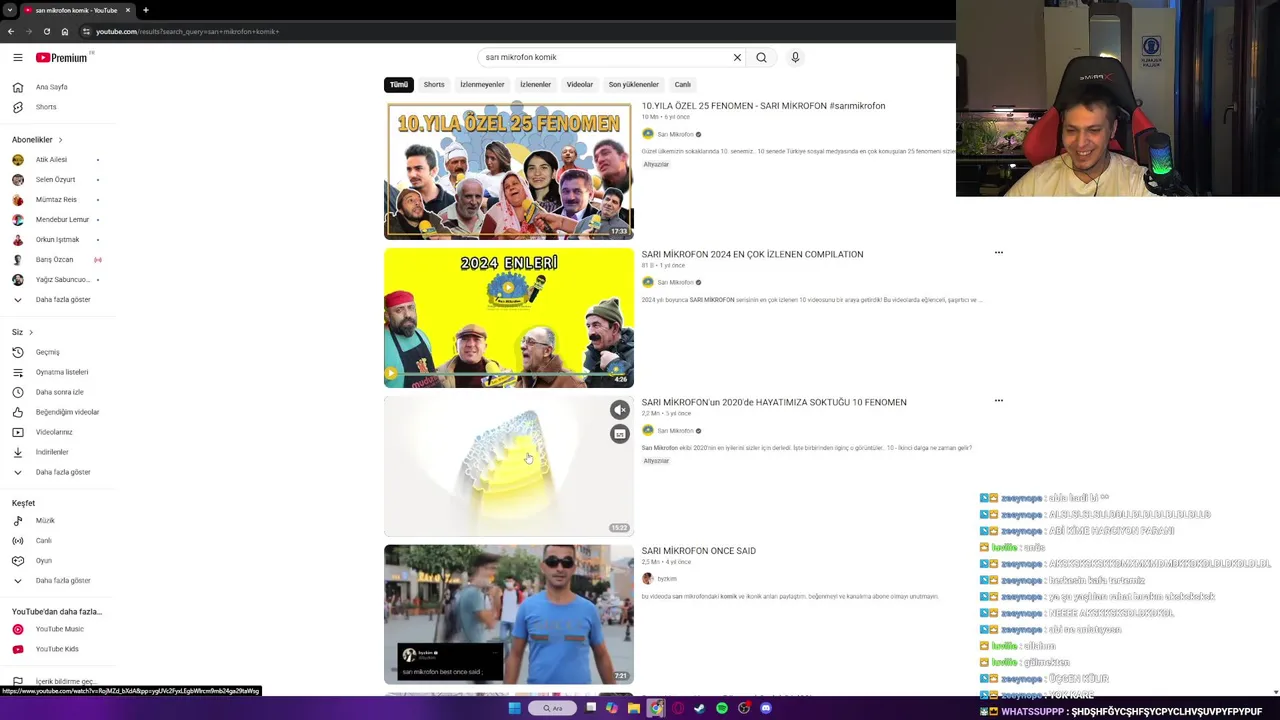Open Mümtaz Reis subscription channel
The width and height of the screenshot is (1280, 720).
[56, 200]
